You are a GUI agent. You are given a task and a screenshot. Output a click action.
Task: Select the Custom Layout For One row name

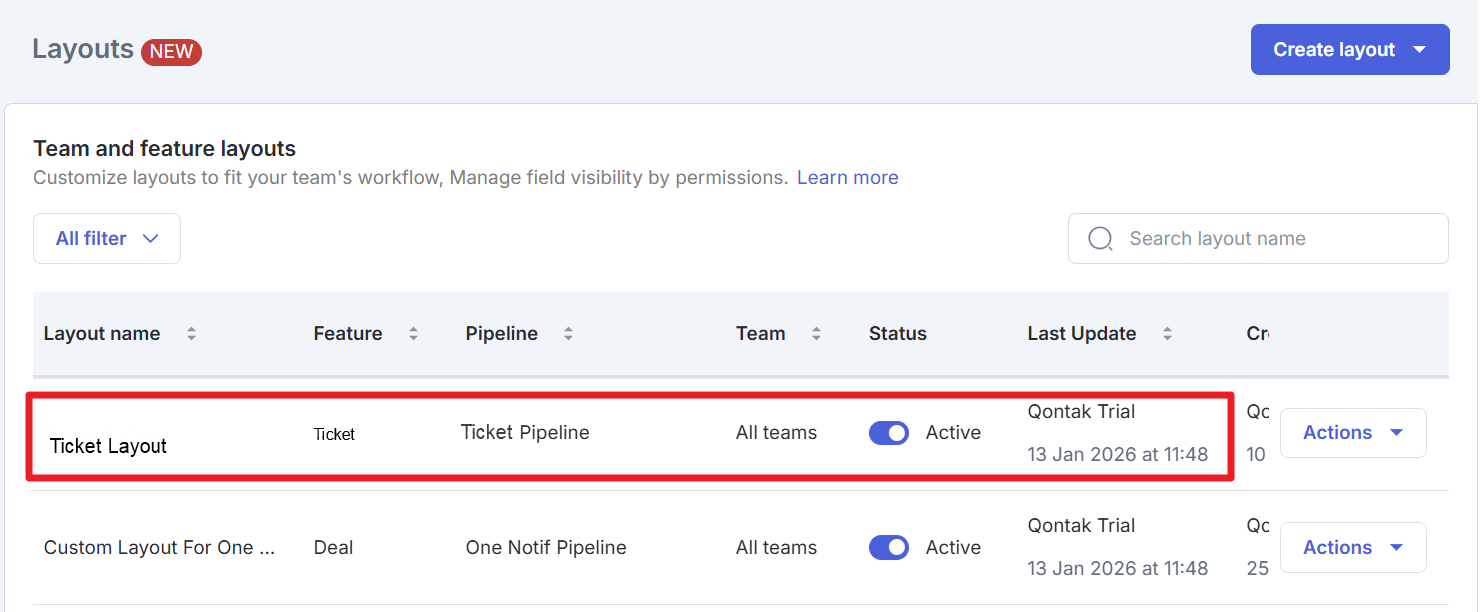coord(159,548)
